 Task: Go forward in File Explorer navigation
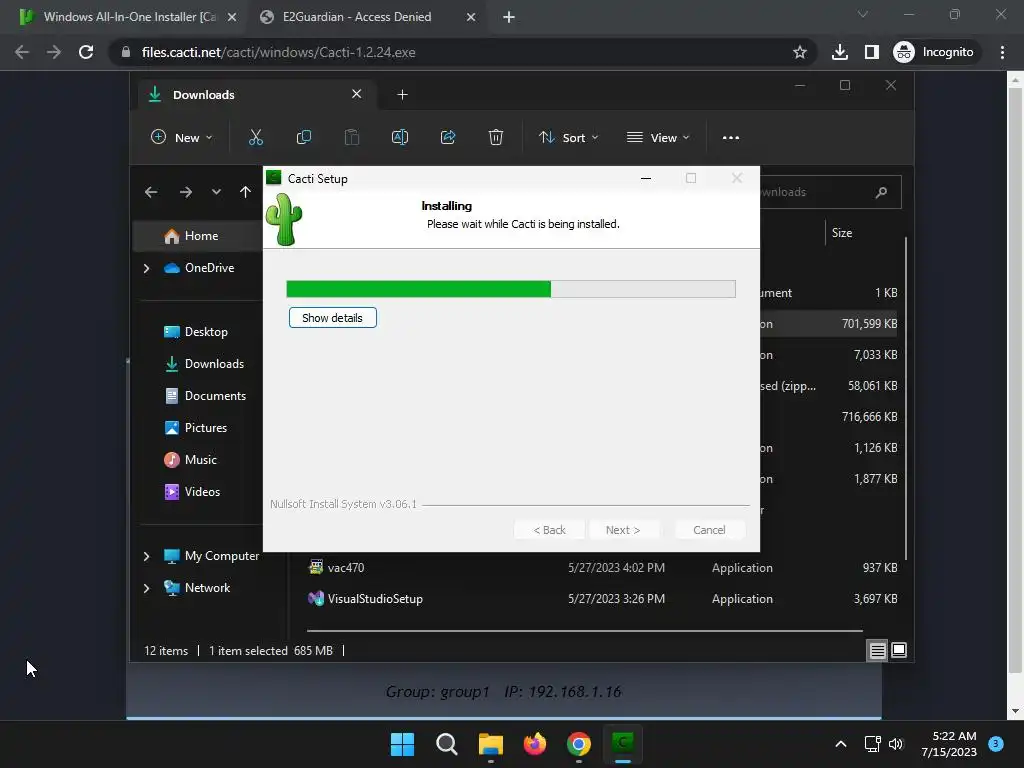[x=185, y=192]
